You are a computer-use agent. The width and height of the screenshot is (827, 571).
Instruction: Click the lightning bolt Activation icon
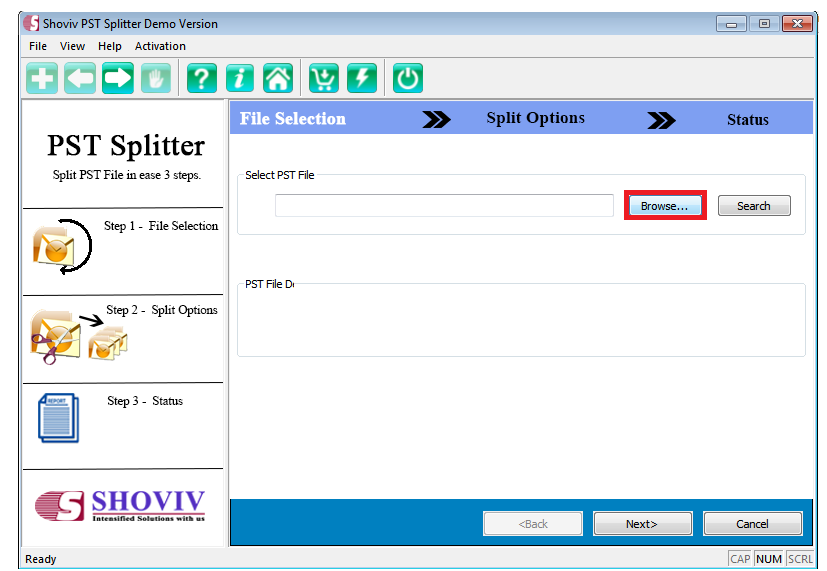[x=362, y=79]
